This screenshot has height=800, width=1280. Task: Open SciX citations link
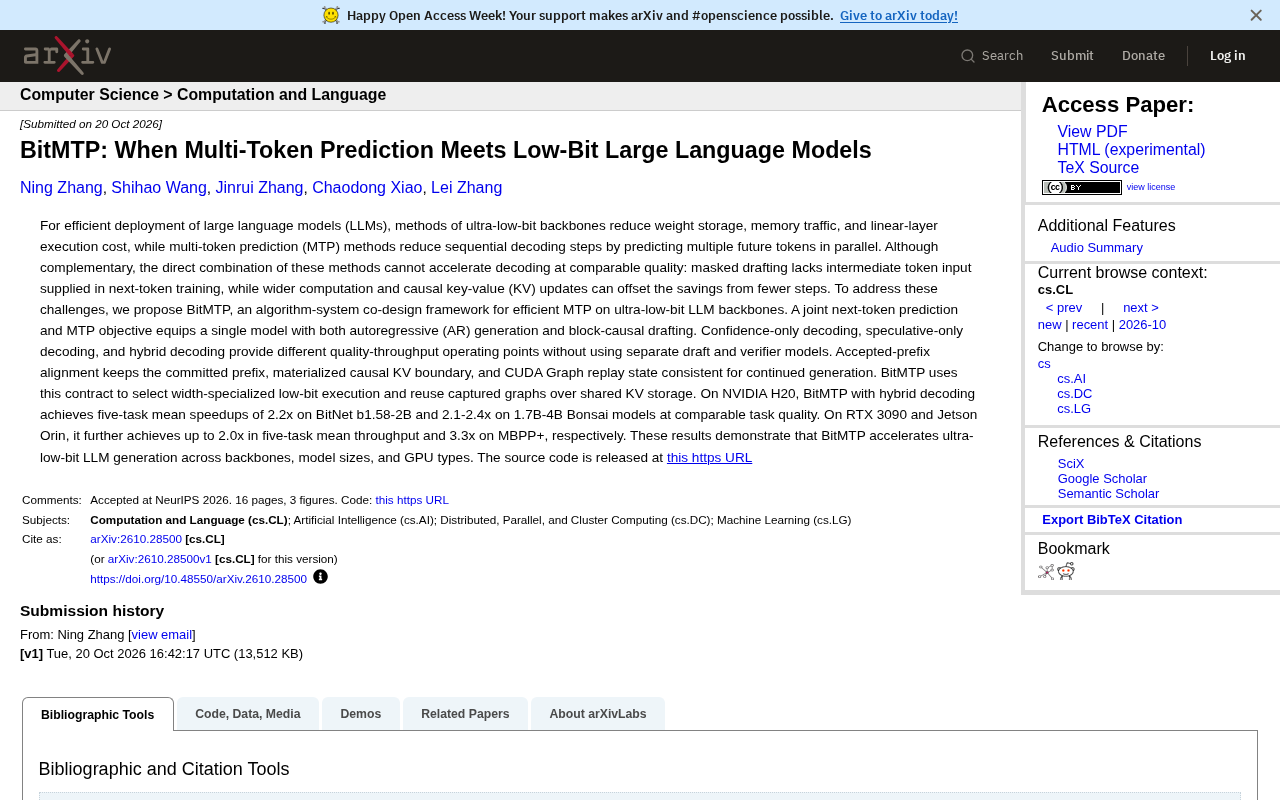point(1071,464)
